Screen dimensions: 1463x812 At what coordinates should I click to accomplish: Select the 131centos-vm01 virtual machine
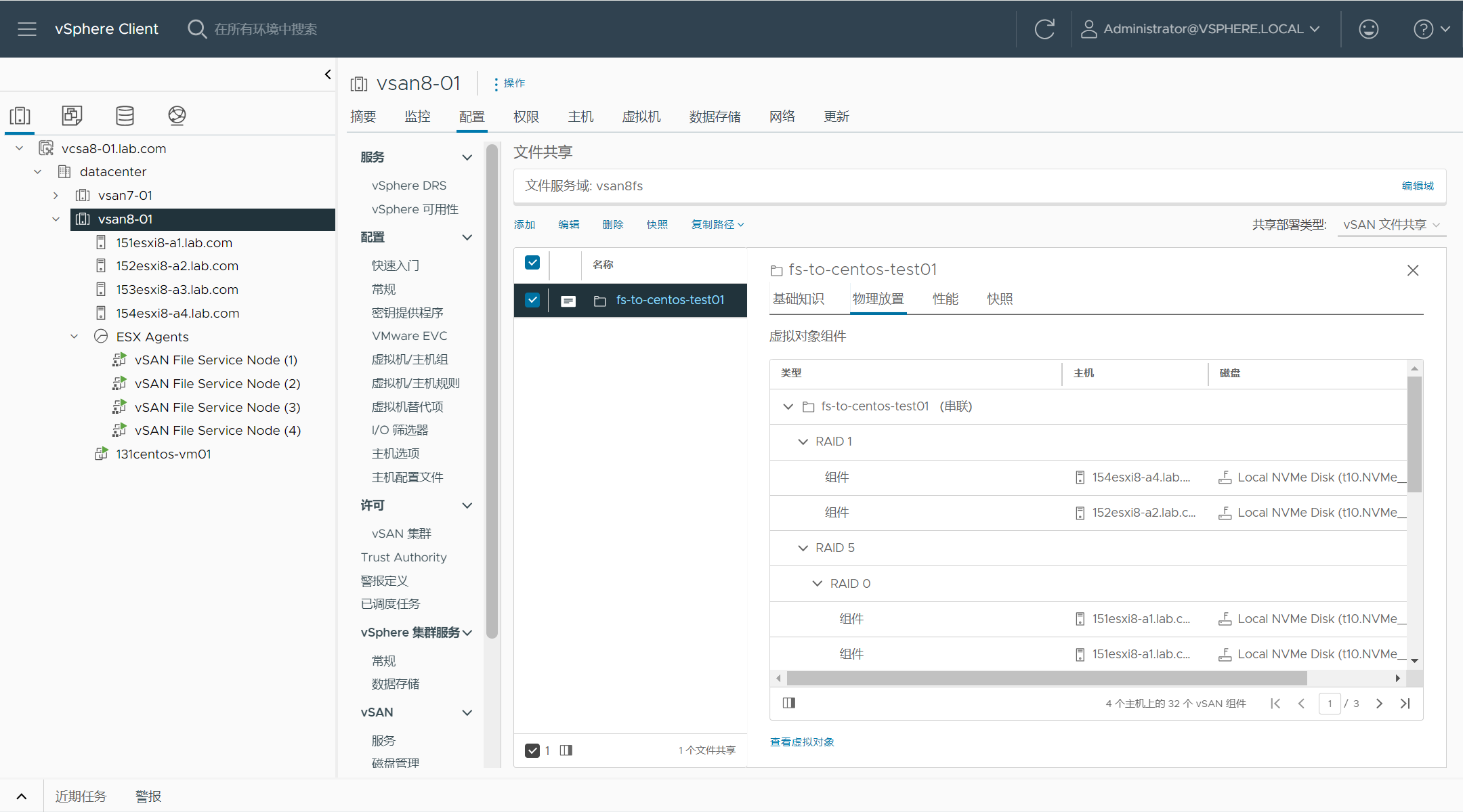(x=163, y=454)
